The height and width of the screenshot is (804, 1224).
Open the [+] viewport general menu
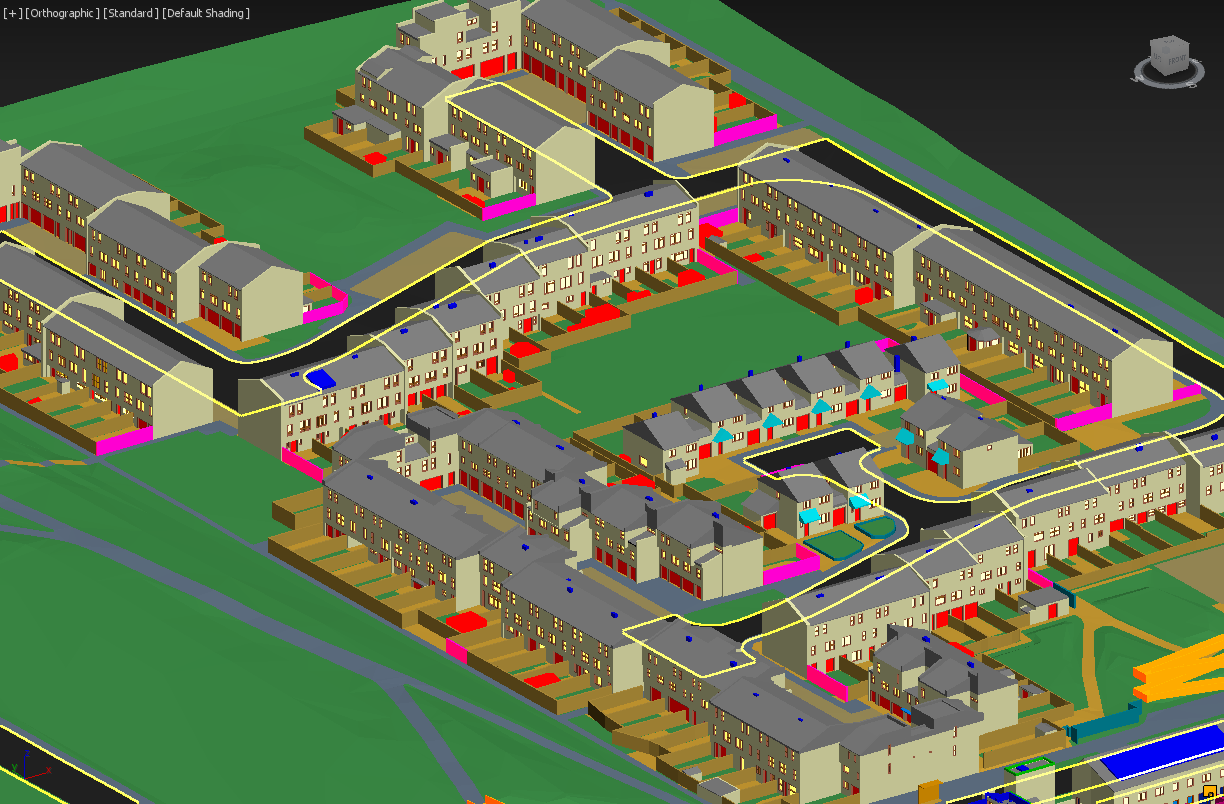pos(12,13)
